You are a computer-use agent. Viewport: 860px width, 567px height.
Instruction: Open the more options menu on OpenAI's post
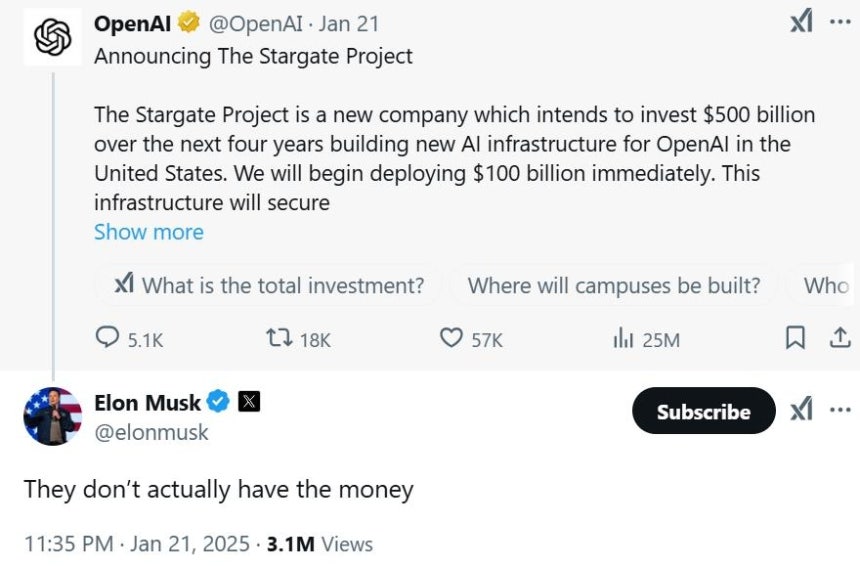(840, 22)
